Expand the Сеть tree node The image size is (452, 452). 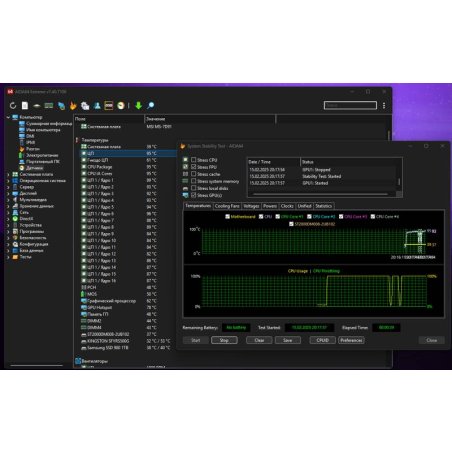pos(8,212)
